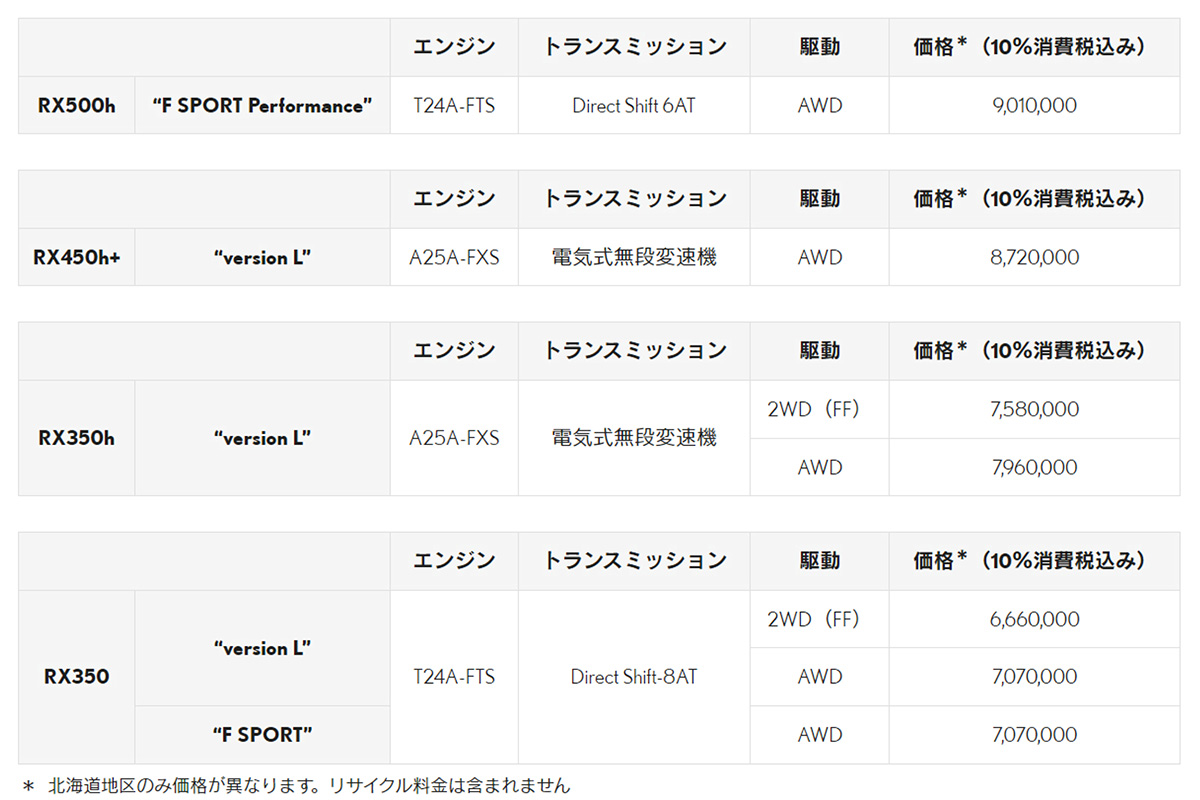Click the 7,580,000 price value
The image size is (1200, 800).
click(1034, 410)
